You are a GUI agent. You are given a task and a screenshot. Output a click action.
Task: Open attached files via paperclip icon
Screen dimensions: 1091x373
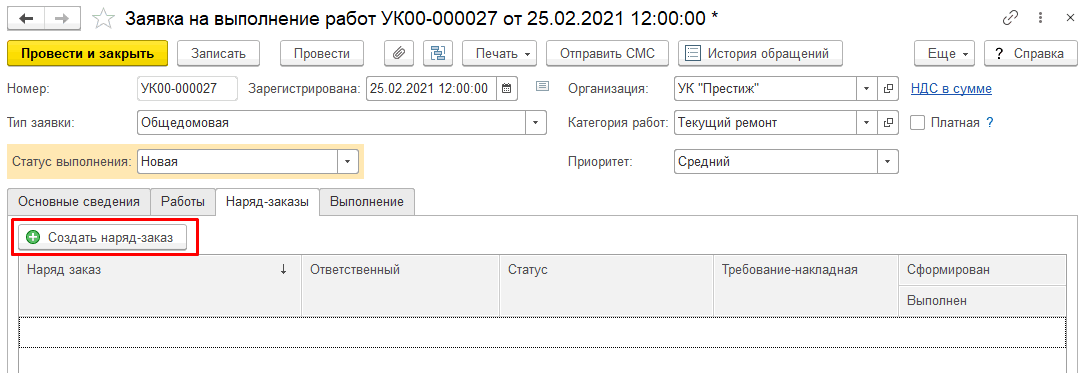click(399, 53)
